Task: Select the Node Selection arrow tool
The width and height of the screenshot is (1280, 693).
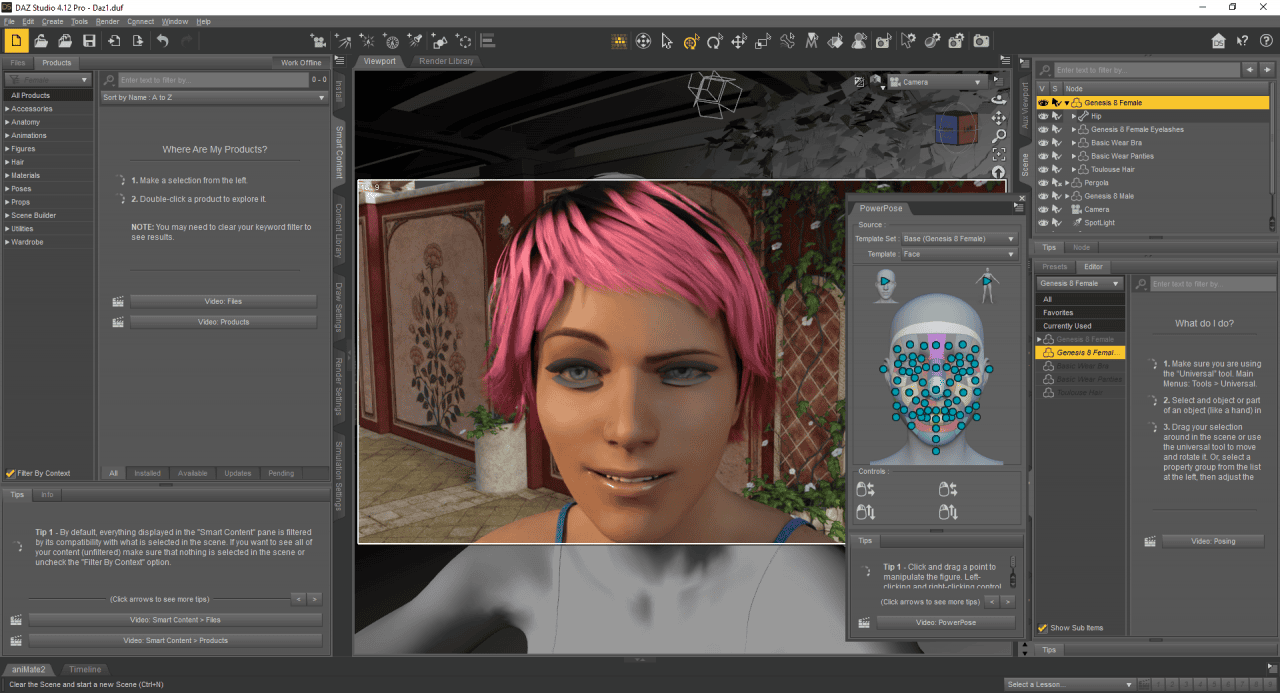Action: [x=666, y=41]
